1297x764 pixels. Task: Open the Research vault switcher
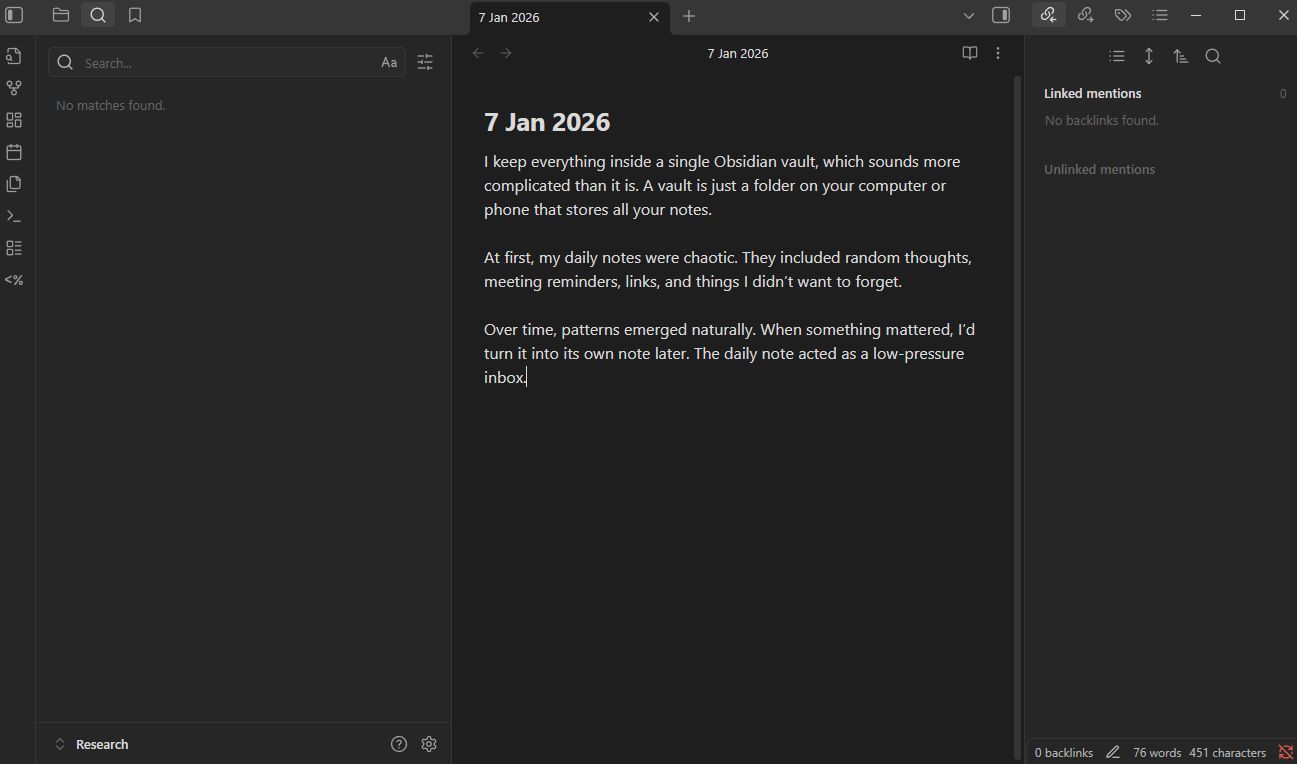coord(92,744)
